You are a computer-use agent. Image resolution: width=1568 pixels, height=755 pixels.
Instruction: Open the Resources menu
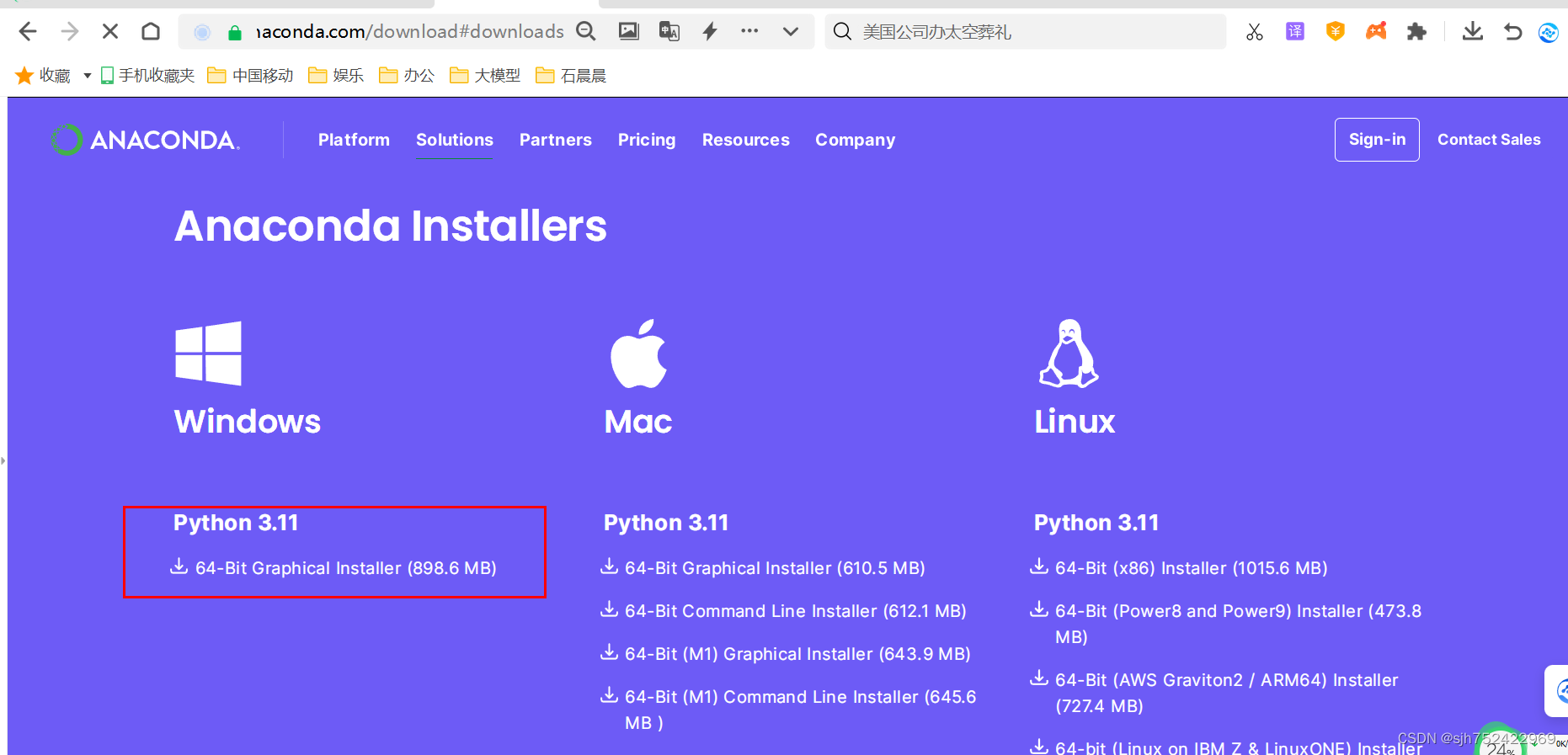coord(746,140)
